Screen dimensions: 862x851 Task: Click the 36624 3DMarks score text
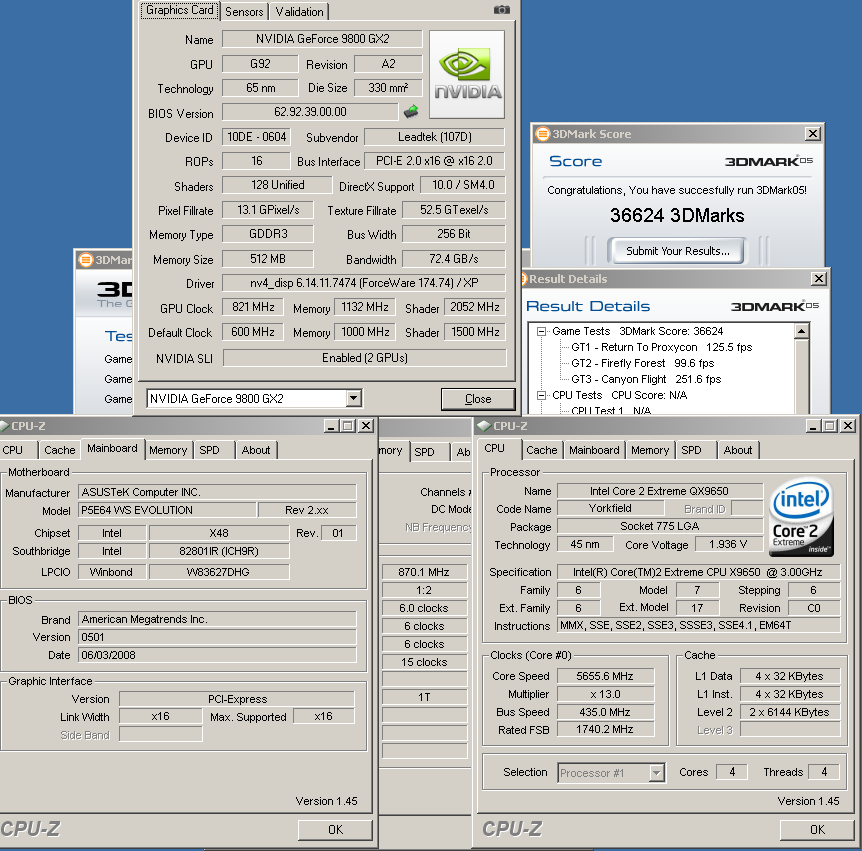(x=677, y=215)
